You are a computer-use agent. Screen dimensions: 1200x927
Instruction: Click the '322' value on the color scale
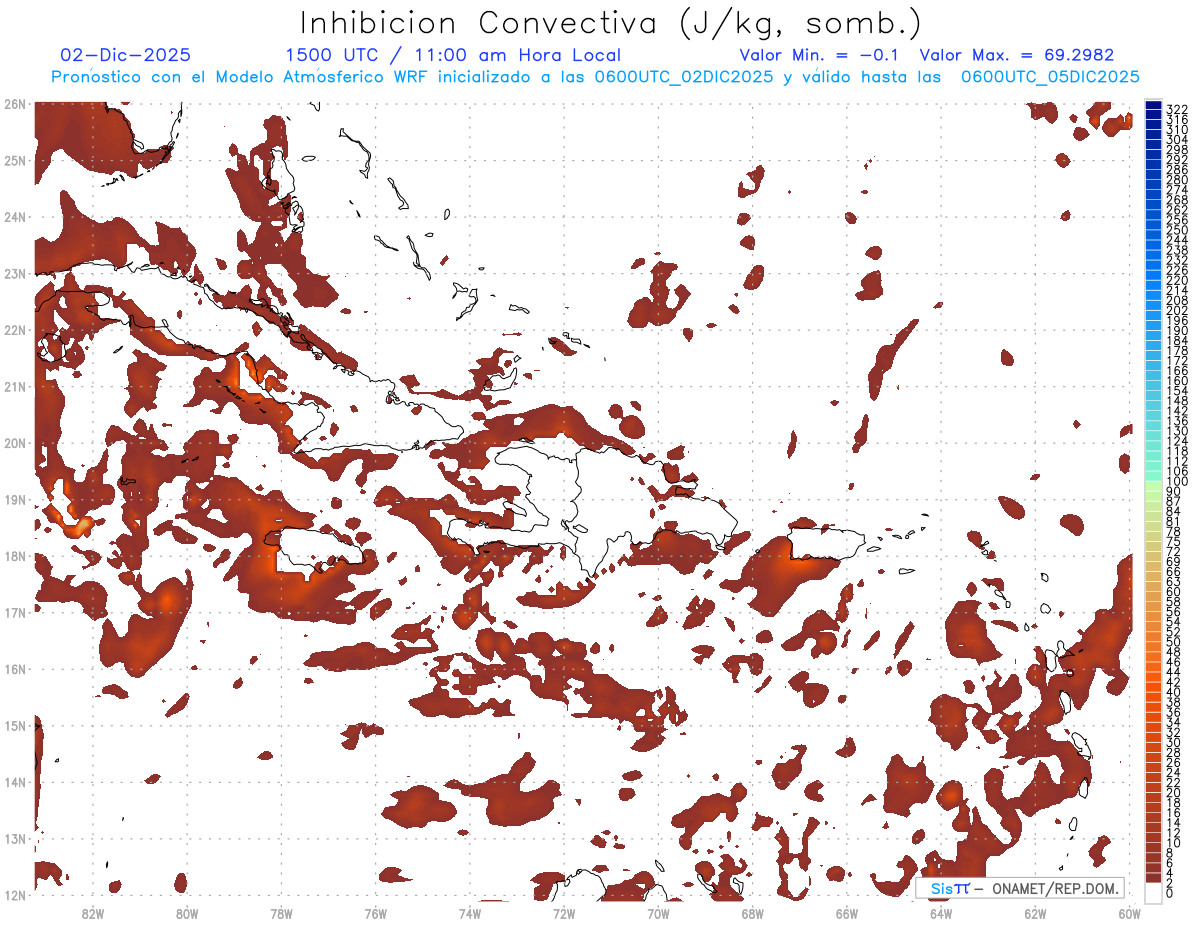[x=1177, y=109]
